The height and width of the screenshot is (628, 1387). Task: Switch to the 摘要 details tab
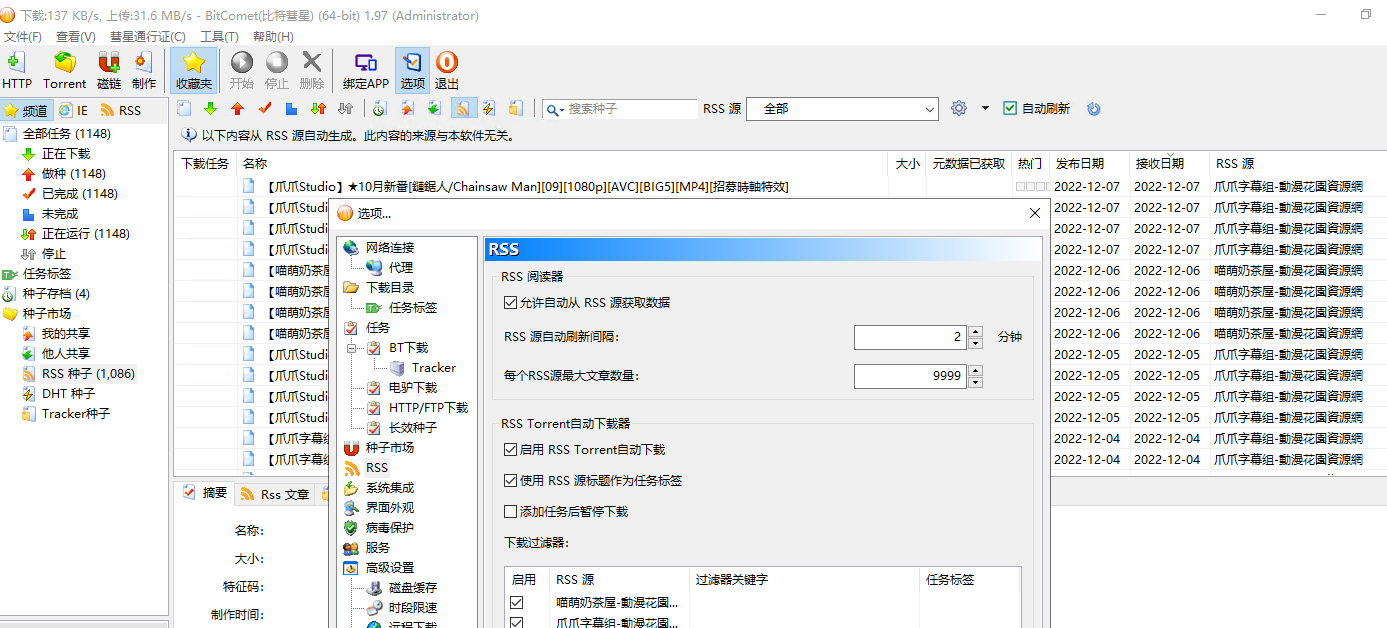click(x=206, y=493)
